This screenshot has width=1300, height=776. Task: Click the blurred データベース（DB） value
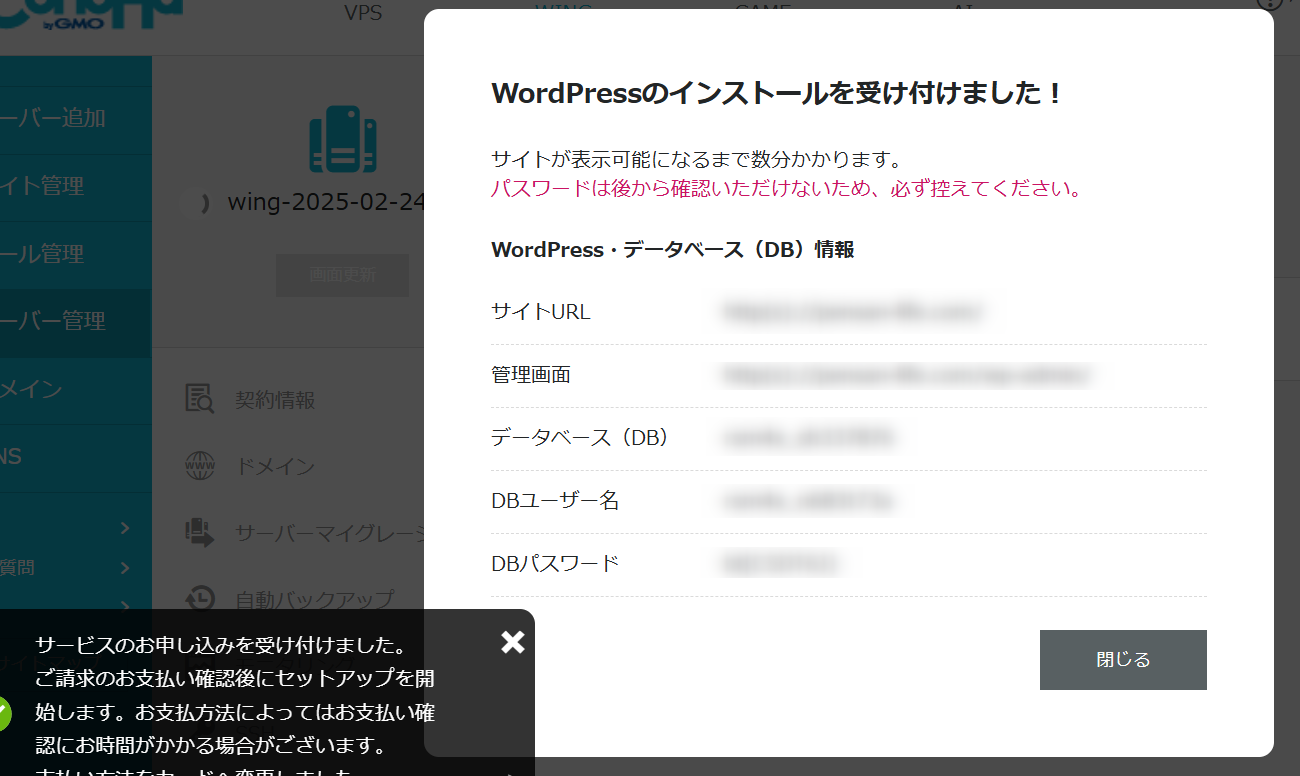pos(807,438)
